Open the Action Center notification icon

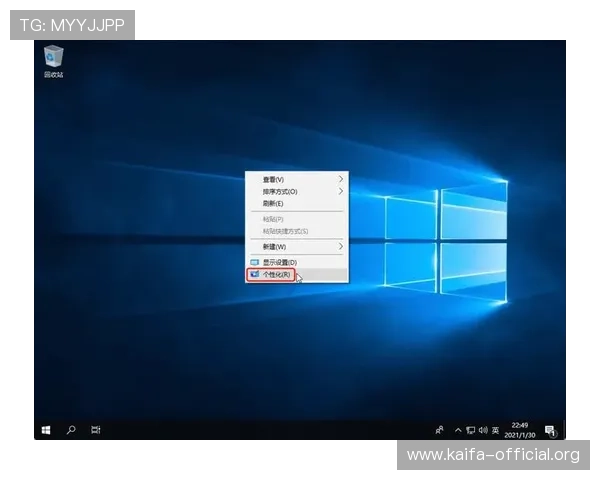(x=550, y=431)
